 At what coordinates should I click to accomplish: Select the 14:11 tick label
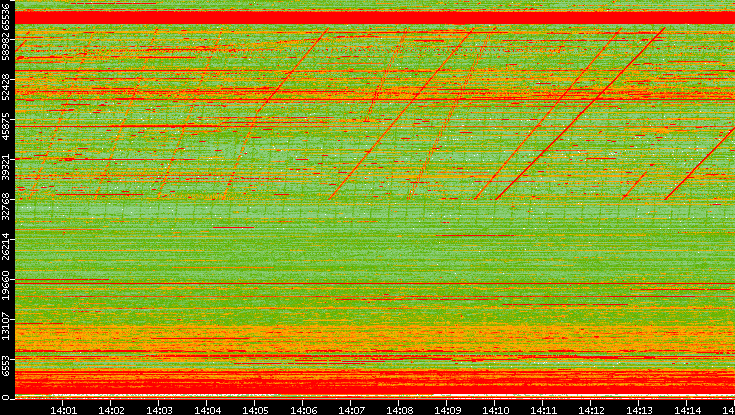coord(543,410)
